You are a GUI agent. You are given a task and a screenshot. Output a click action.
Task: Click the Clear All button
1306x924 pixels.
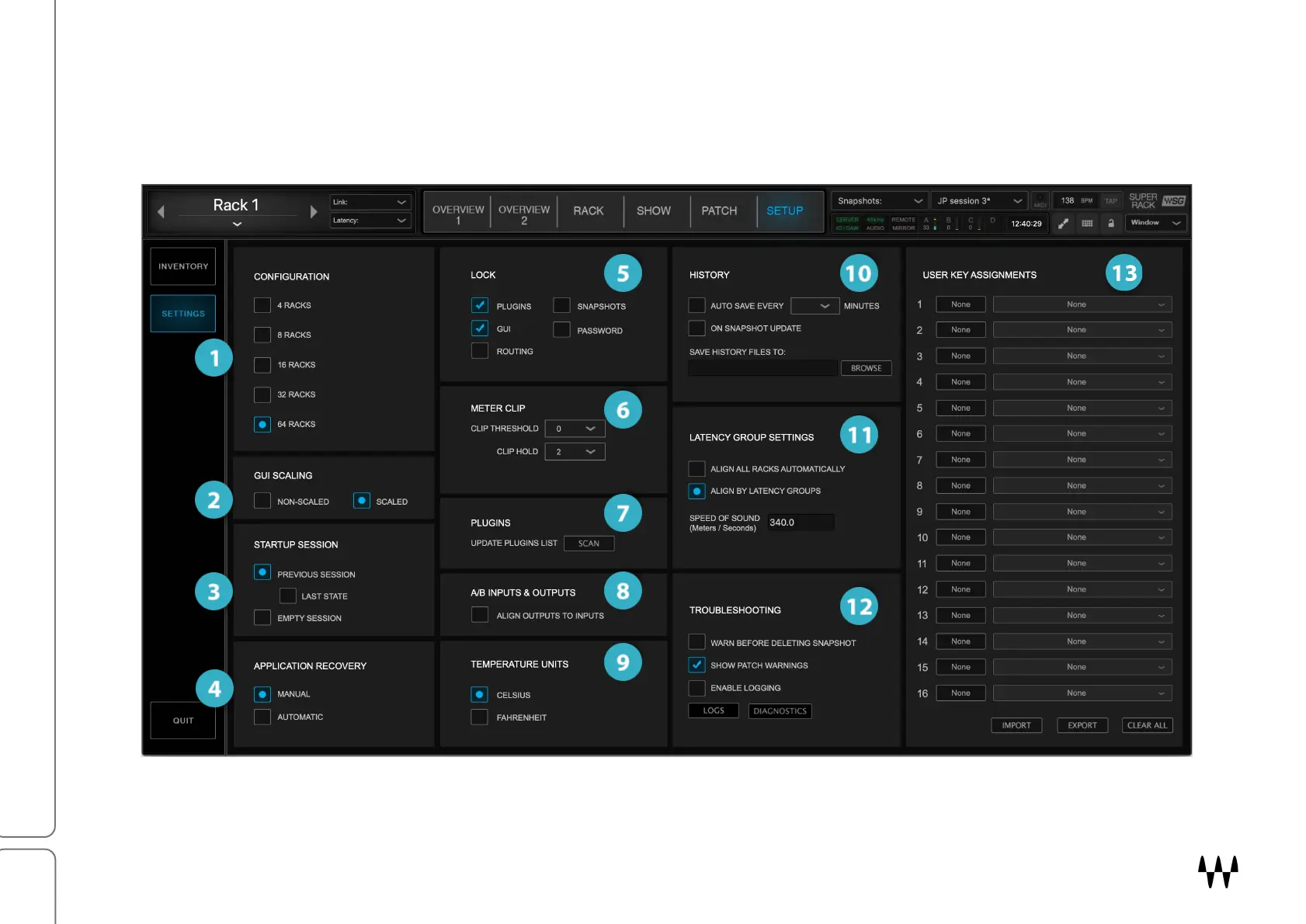[x=1147, y=725]
